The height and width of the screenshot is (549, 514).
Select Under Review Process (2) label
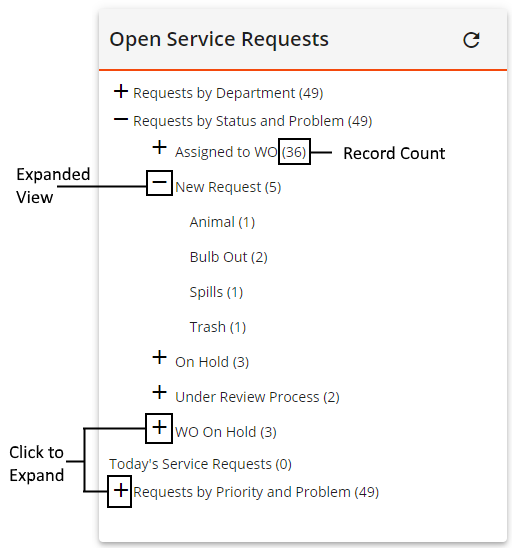(x=257, y=397)
